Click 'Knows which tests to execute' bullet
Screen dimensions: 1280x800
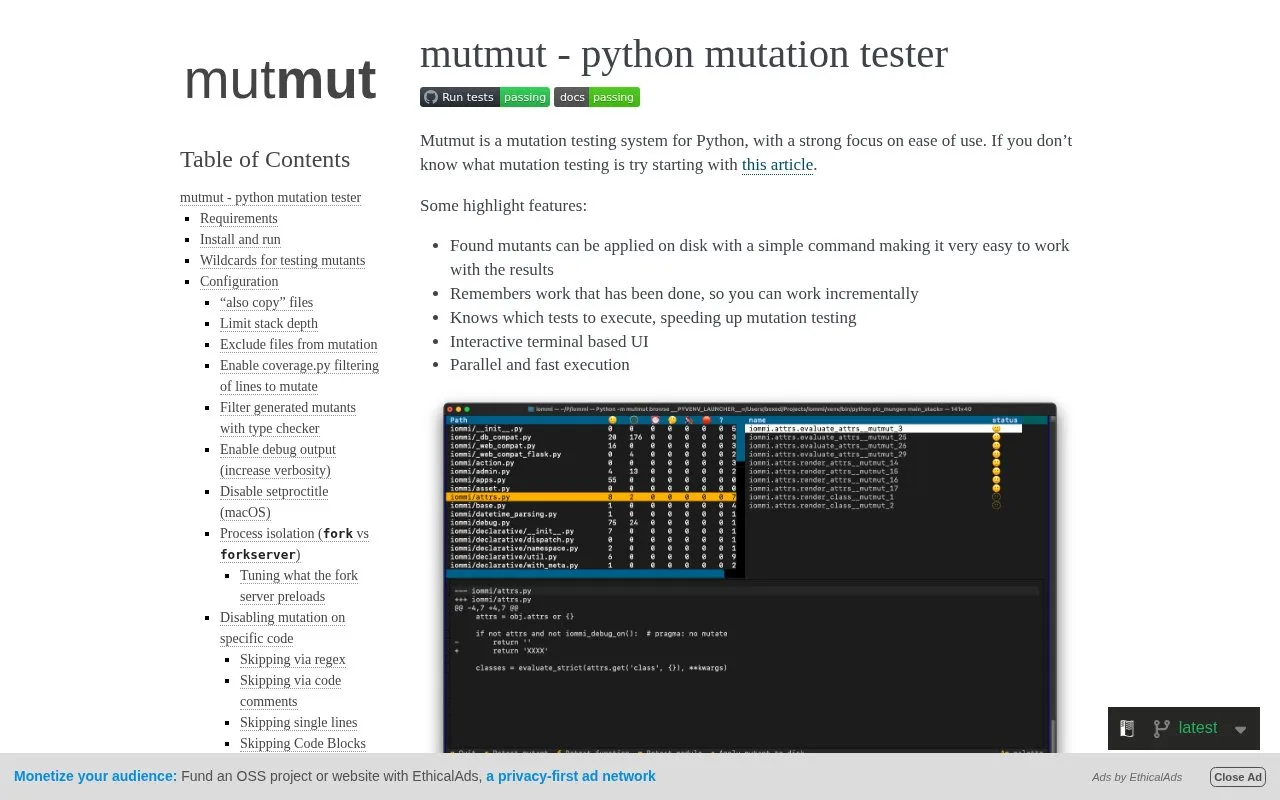click(x=653, y=317)
